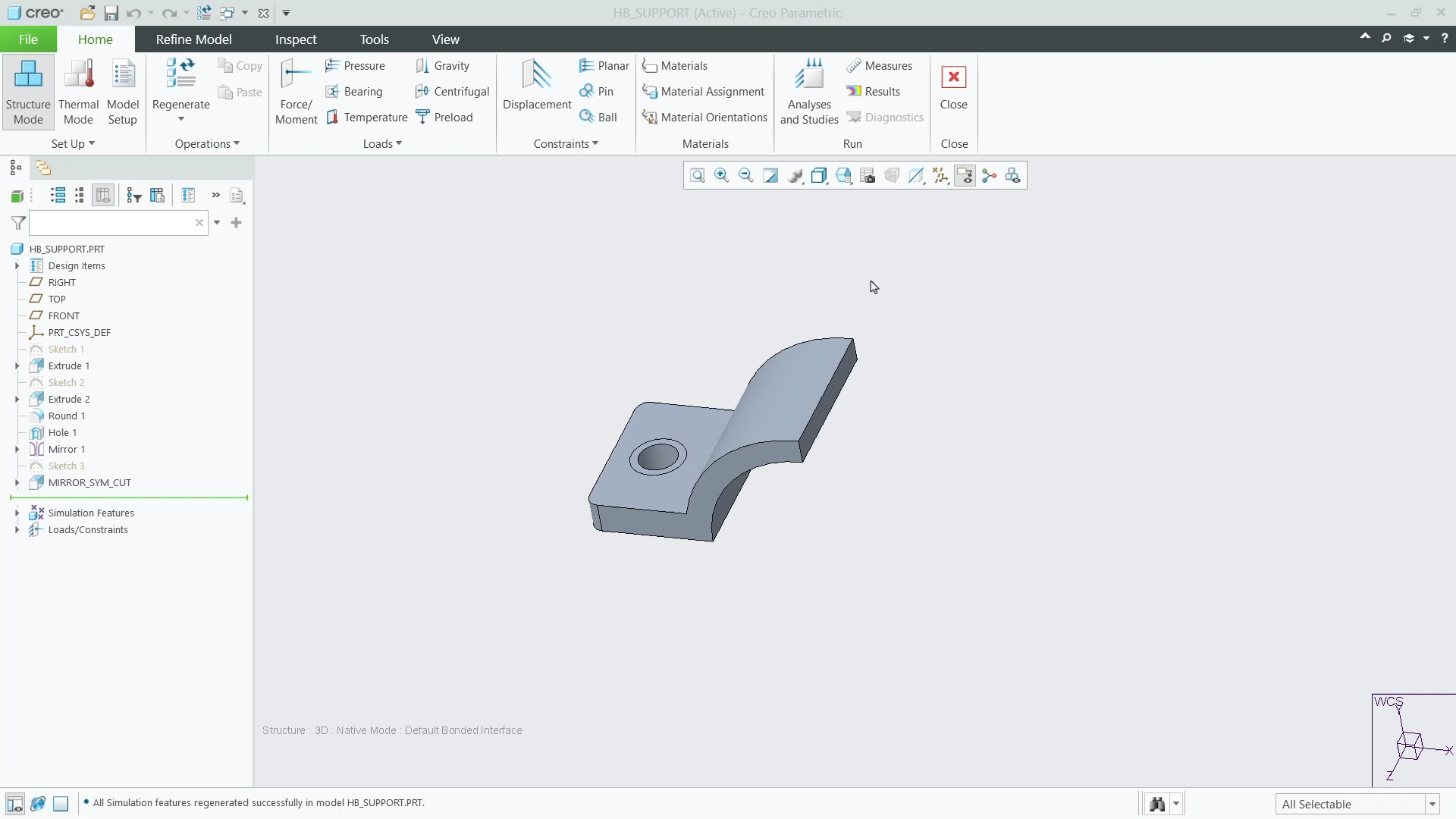Add a Bearing load
The height and width of the screenshot is (819, 1456).
(353, 92)
